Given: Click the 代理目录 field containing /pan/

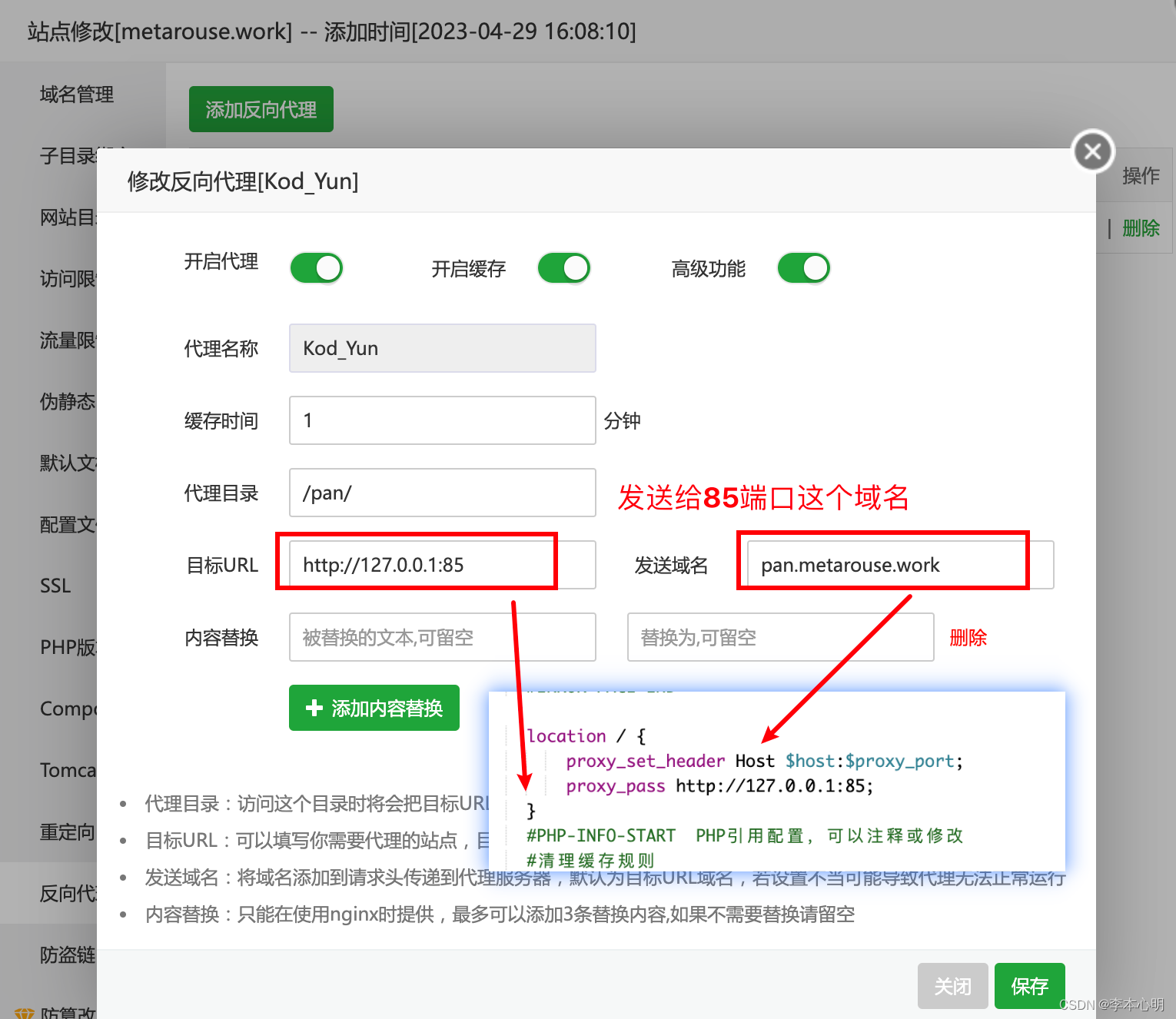Looking at the screenshot, I should pyautogui.click(x=442, y=493).
